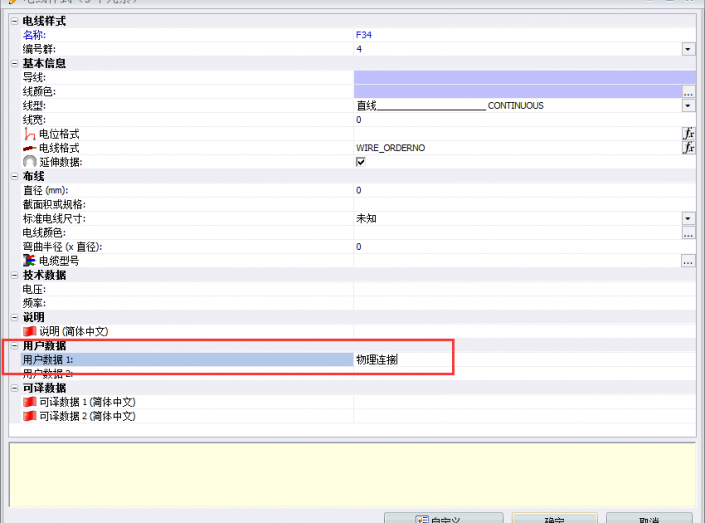Open formula editor for 电线格式 row
The height and width of the screenshot is (523, 705).
(x=688, y=148)
